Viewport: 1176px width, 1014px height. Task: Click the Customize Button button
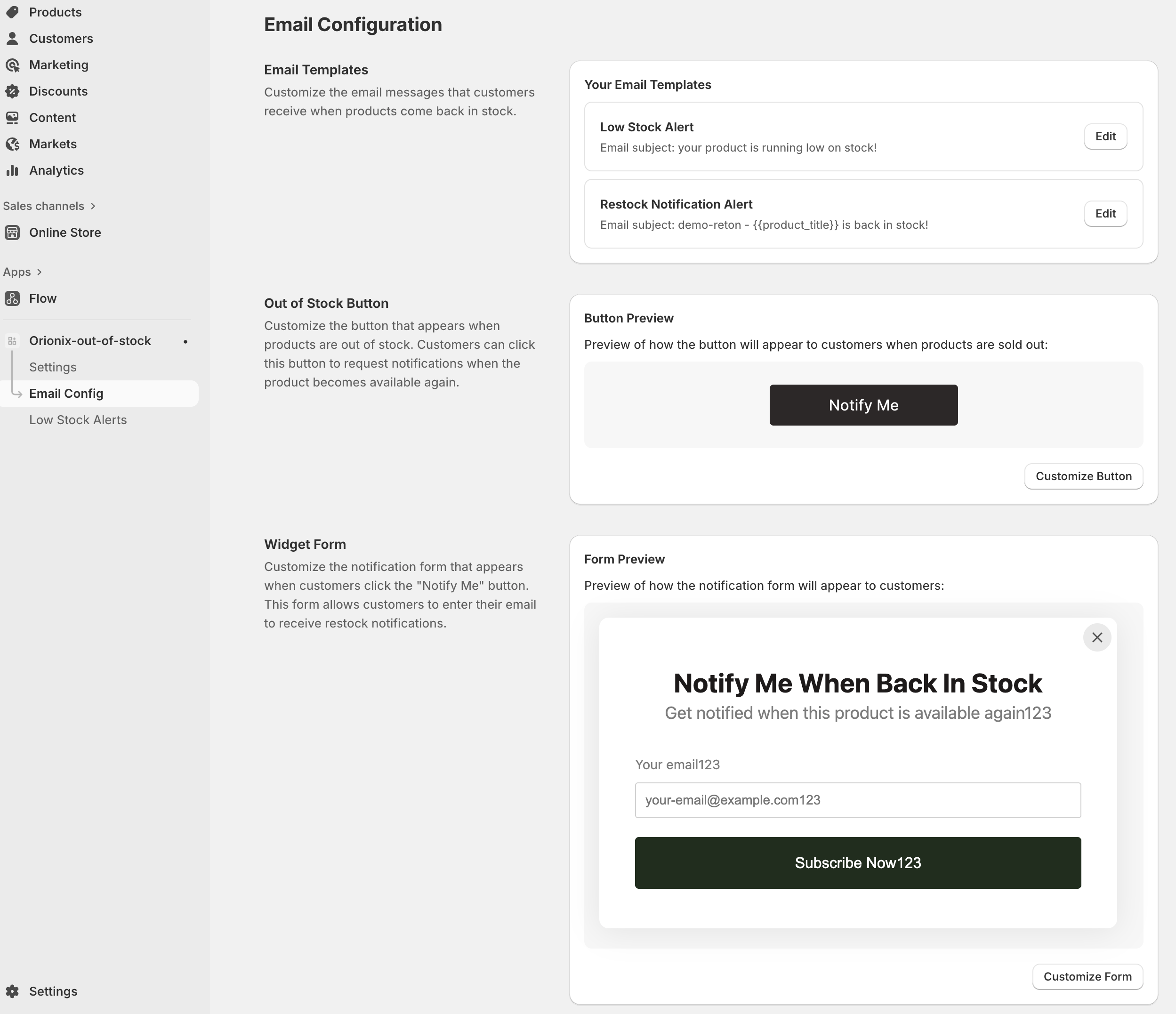coord(1083,476)
